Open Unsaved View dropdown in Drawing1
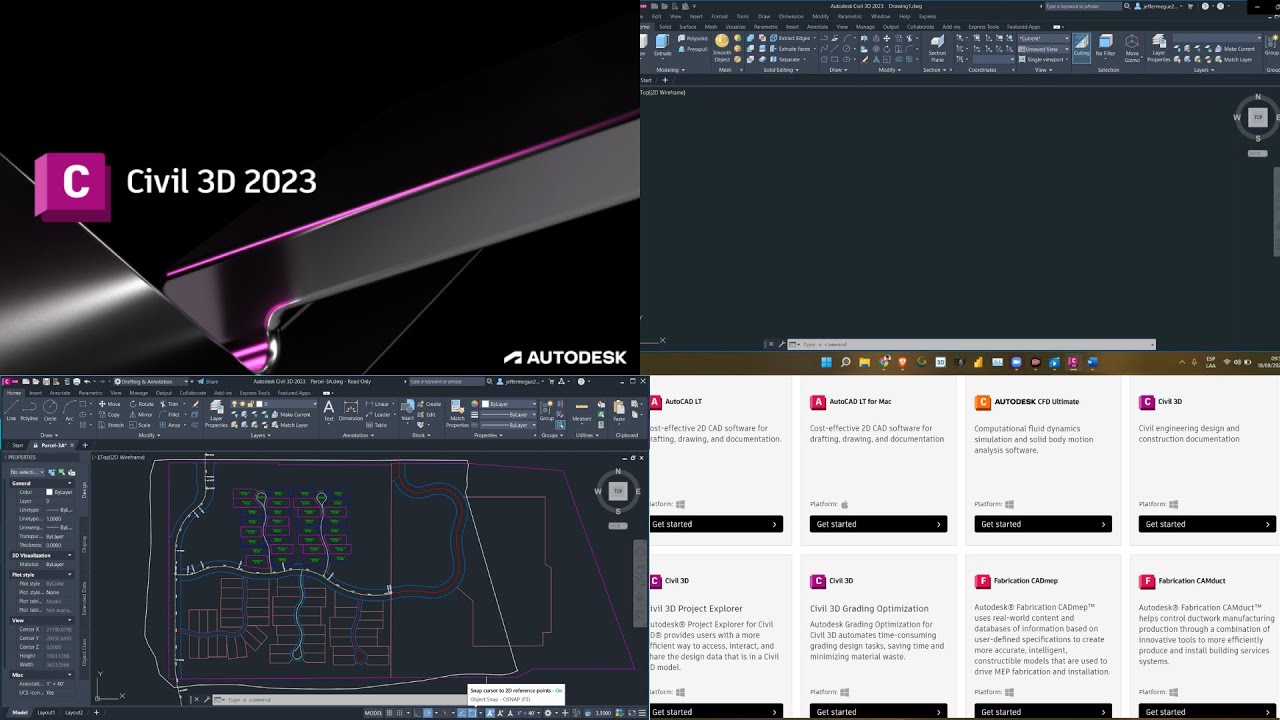 point(1044,49)
